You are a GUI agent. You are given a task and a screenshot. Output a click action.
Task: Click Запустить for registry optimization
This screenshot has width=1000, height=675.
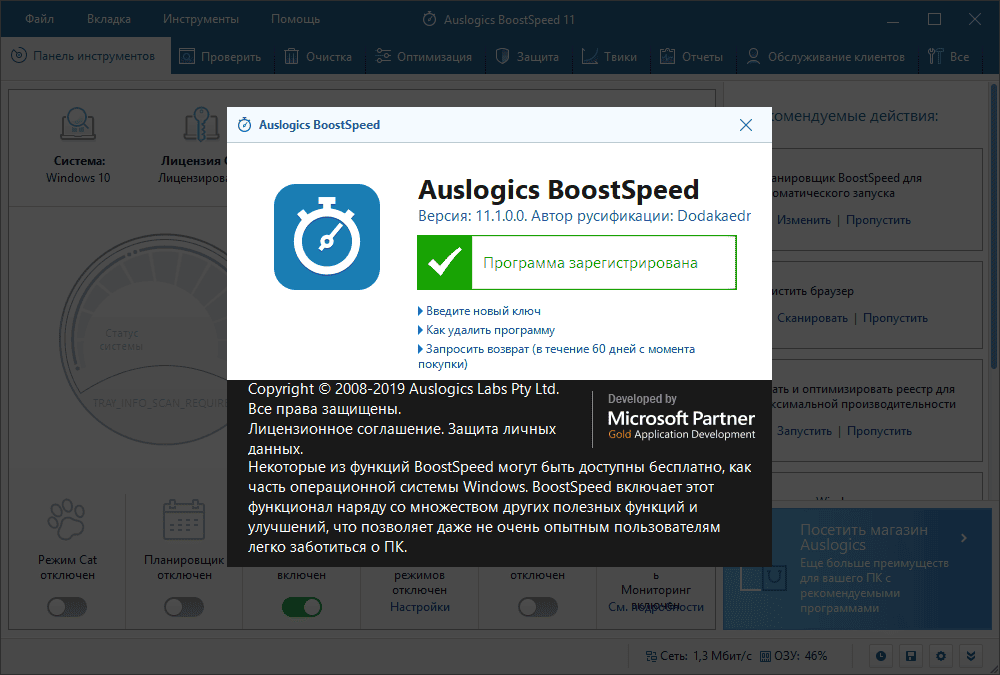[x=804, y=431]
